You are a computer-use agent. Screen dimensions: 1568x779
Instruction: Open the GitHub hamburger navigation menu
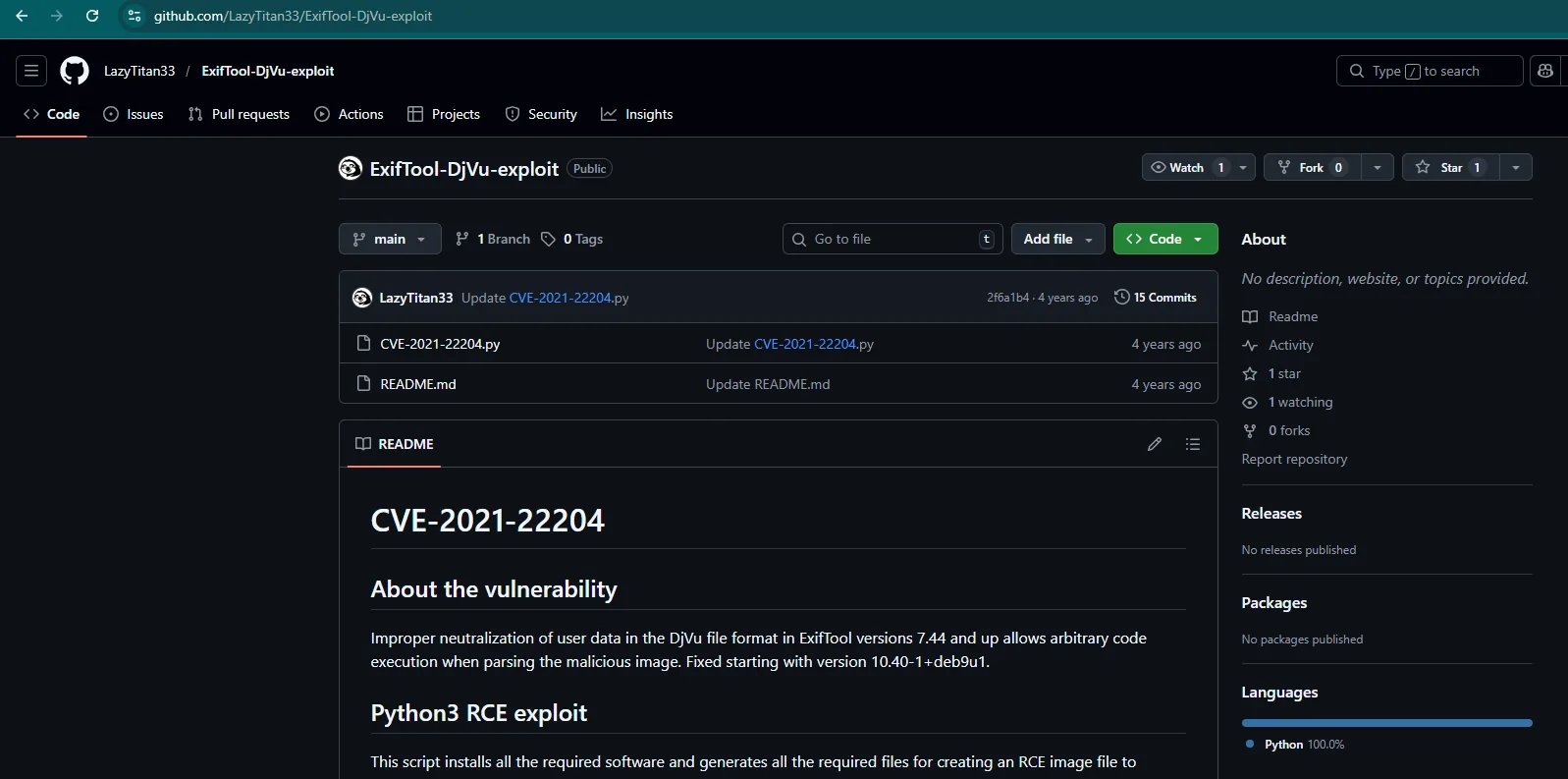[x=31, y=71]
